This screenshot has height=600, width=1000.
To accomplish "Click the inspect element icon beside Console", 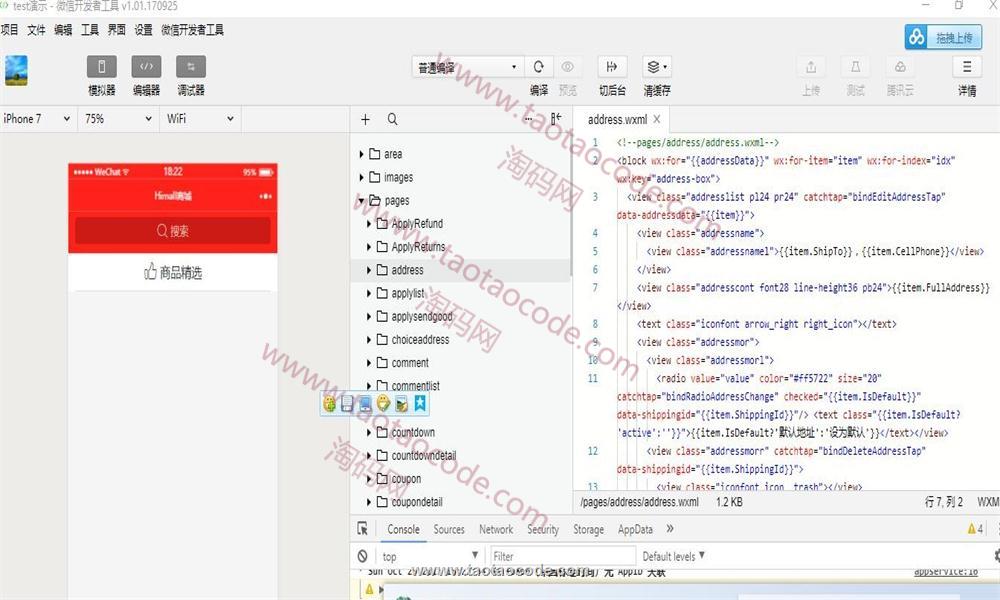I will (363, 529).
